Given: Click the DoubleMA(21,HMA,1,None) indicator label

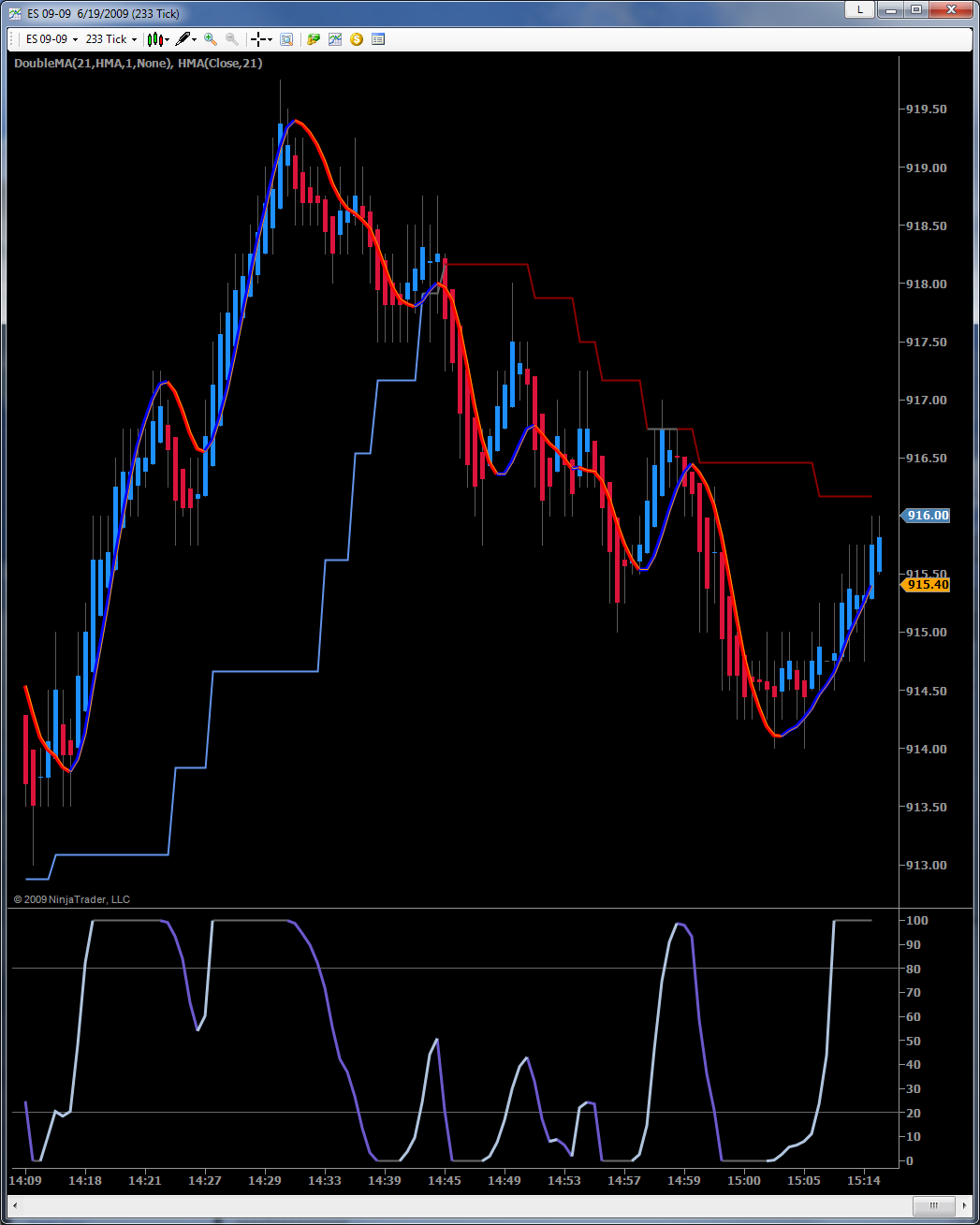Looking at the screenshot, I should [92, 64].
